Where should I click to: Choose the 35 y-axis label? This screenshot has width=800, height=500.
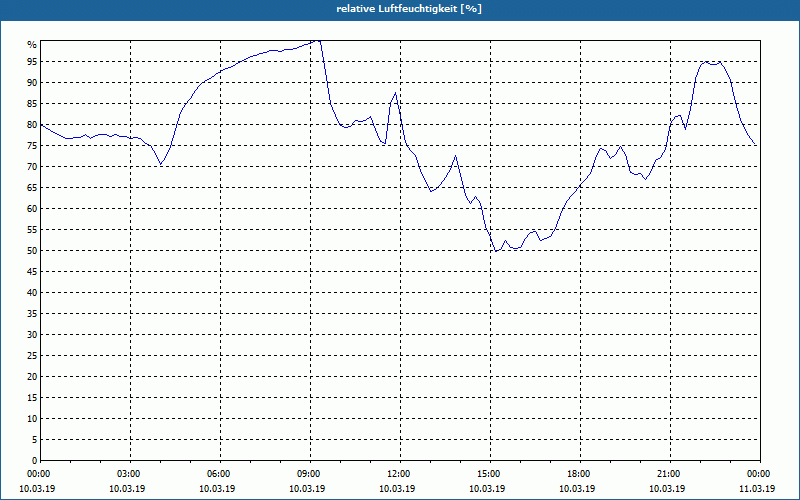(32, 314)
